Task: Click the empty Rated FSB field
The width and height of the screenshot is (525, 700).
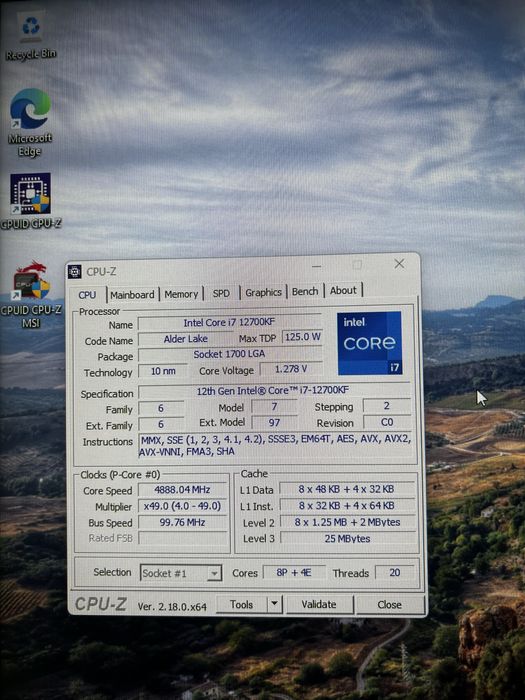Action: tap(182, 538)
